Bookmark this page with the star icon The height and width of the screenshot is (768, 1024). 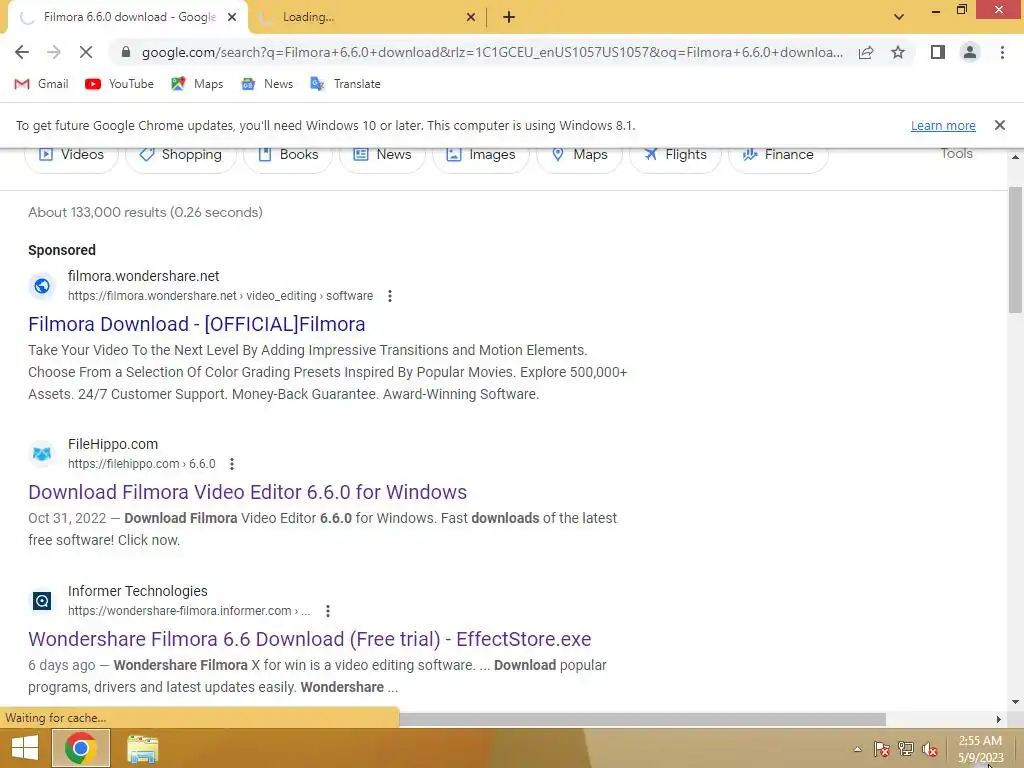pyautogui.click(x=898, y=52)
